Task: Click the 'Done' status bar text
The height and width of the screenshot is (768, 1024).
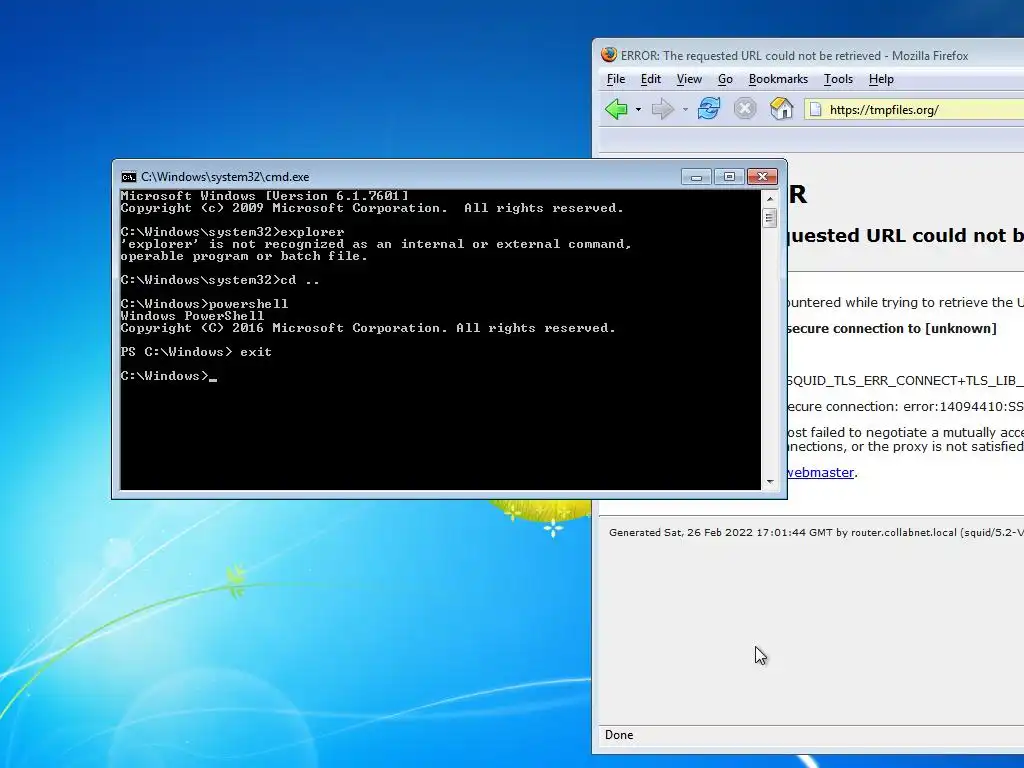Action: (619, 735)
